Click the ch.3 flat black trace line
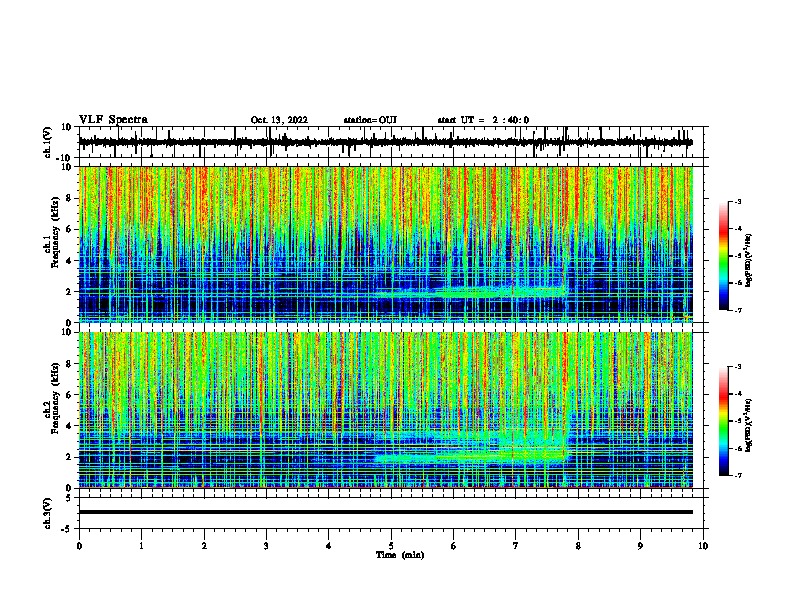The image size is (792, 612). tap(386, 512)
